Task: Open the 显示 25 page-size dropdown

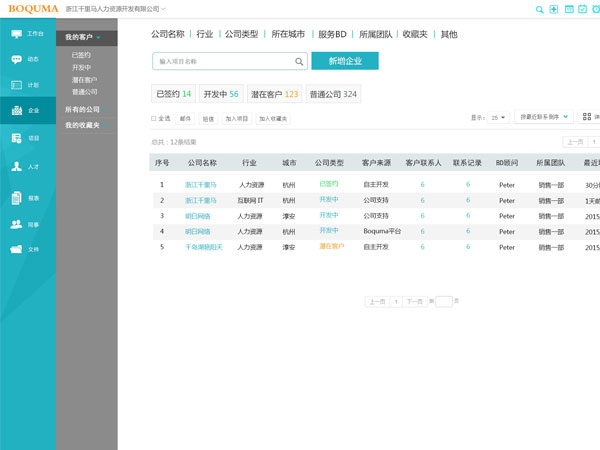Action: click(494, 118)
